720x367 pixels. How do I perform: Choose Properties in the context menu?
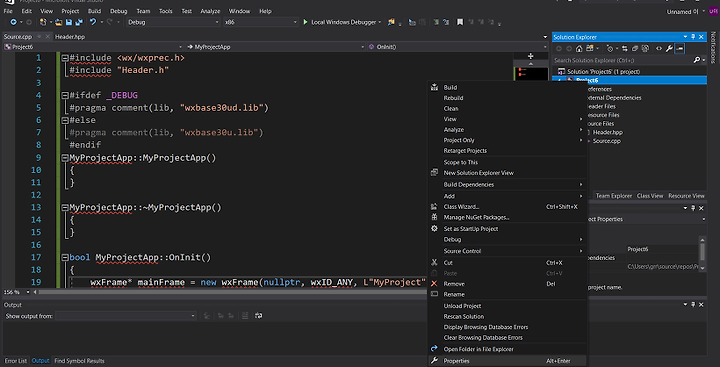click(x=507, y=361)
